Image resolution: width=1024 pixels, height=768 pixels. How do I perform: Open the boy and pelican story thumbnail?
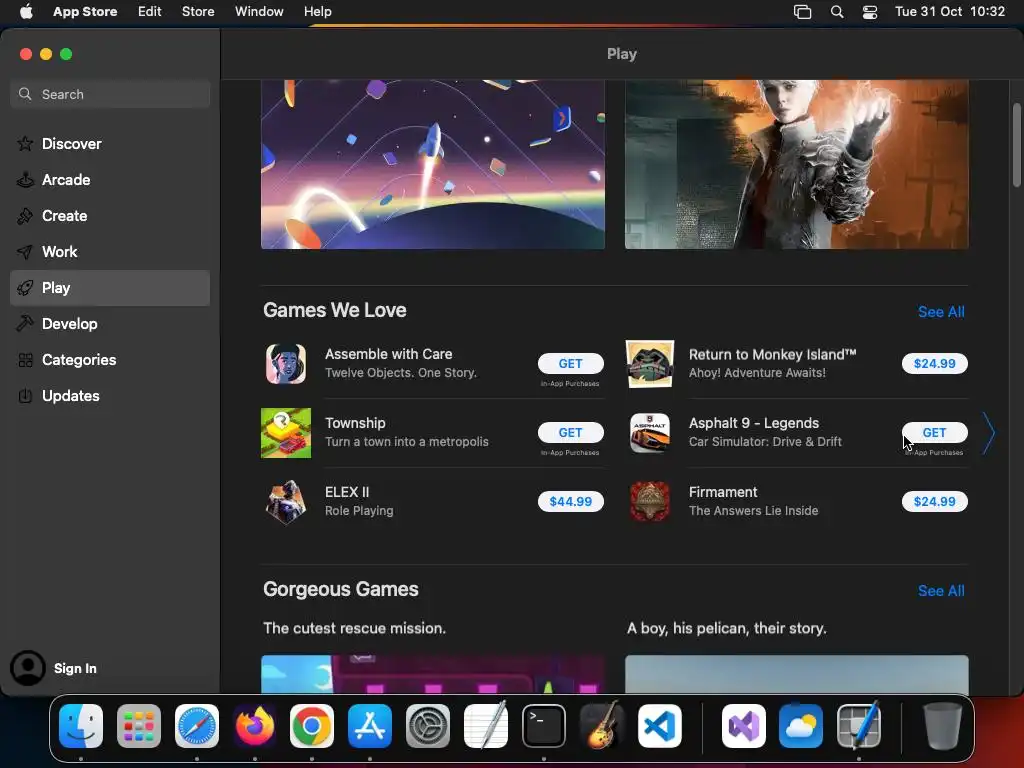tap(797, 674)
